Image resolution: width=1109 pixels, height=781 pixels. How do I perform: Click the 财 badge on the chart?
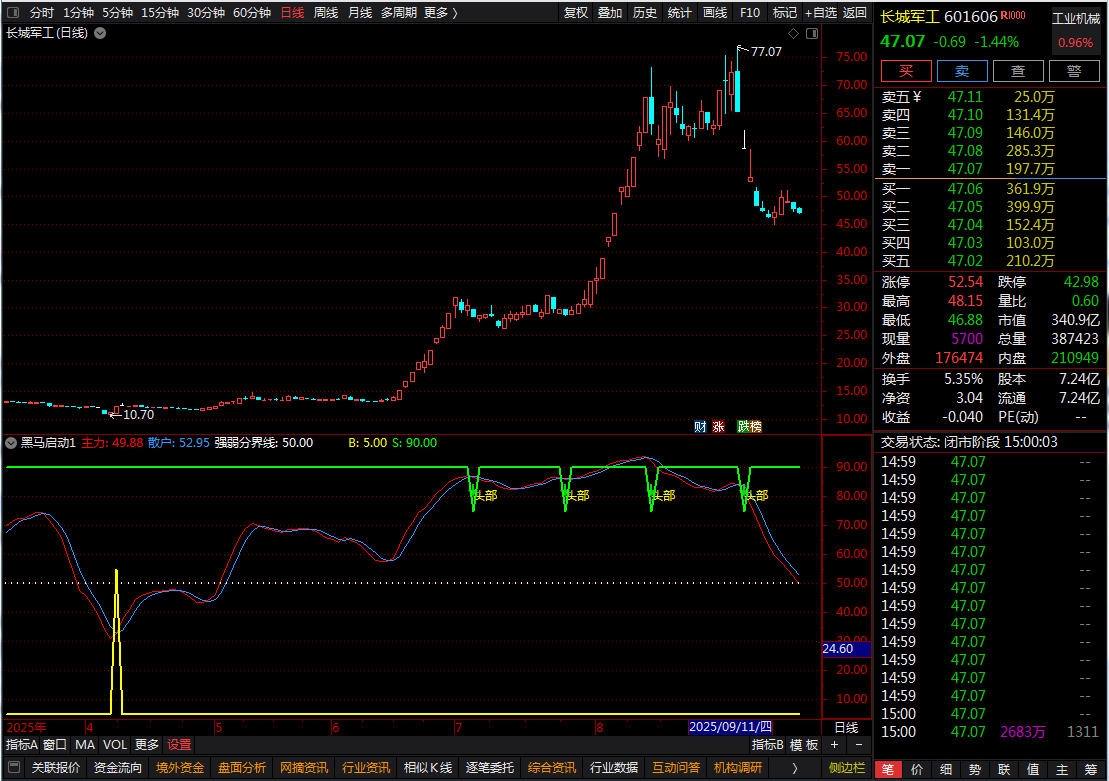(x=700, y=426)
